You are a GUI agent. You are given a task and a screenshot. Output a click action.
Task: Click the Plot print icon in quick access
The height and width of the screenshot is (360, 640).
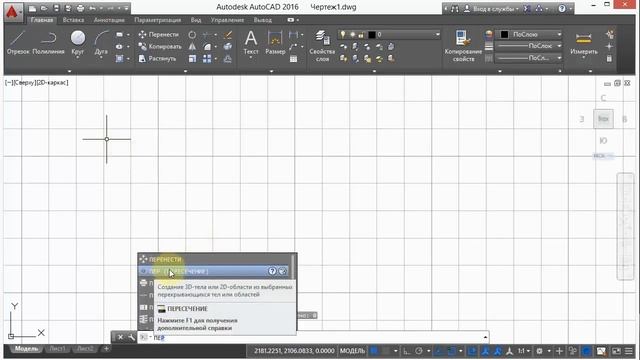(80, 8)
